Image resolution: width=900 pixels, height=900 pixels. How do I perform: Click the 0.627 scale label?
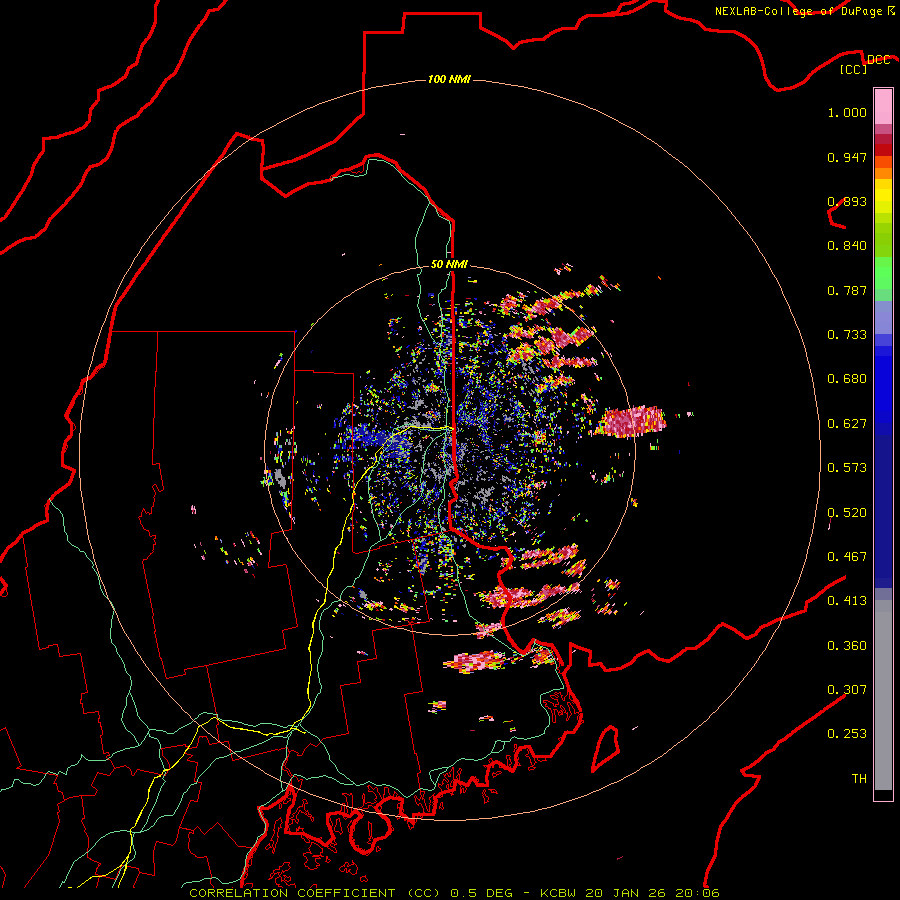point(847,424)
